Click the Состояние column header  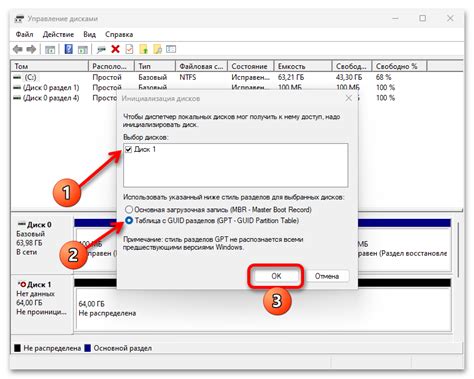251,66
